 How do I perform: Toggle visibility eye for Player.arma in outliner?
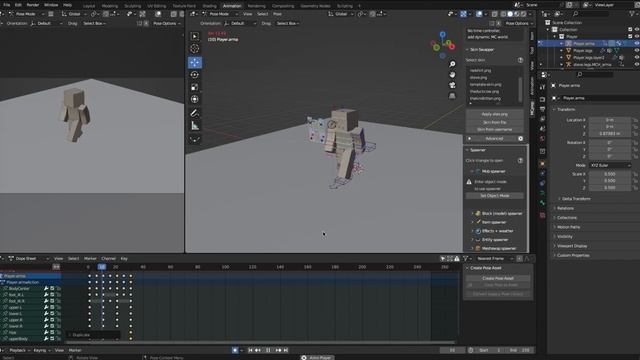click(x=637, y=43)
